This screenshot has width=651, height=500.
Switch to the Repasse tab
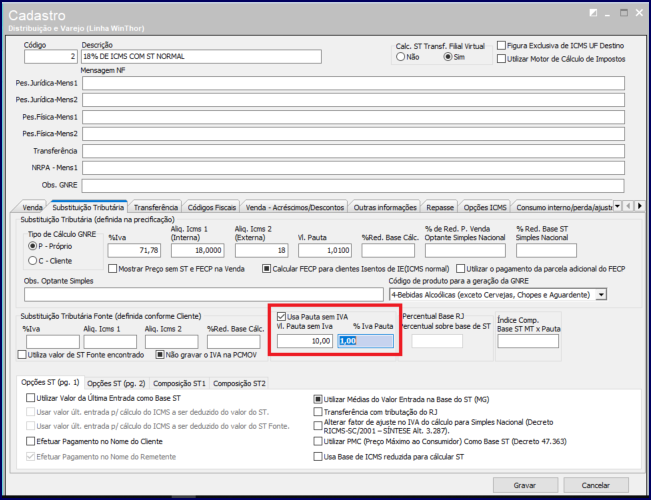point(440,207)
